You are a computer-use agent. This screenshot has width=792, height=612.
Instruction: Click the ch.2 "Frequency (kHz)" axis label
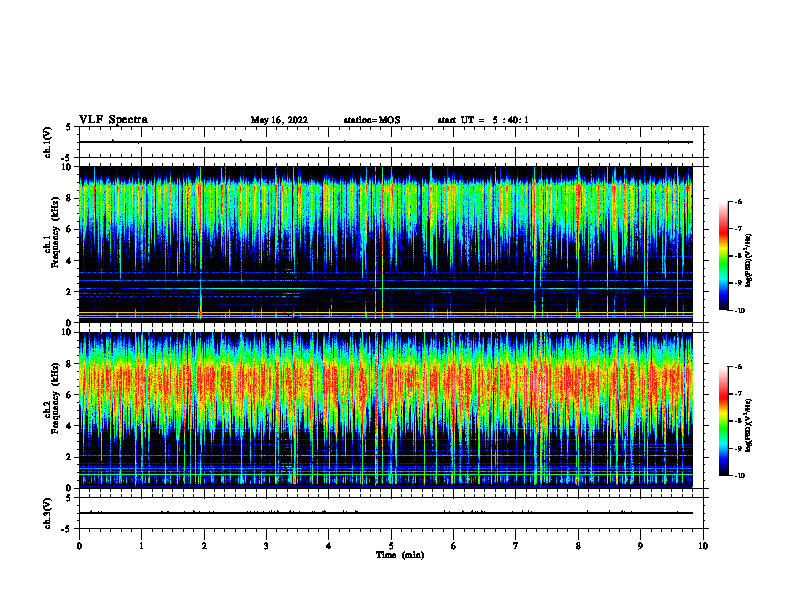(55, 397)
